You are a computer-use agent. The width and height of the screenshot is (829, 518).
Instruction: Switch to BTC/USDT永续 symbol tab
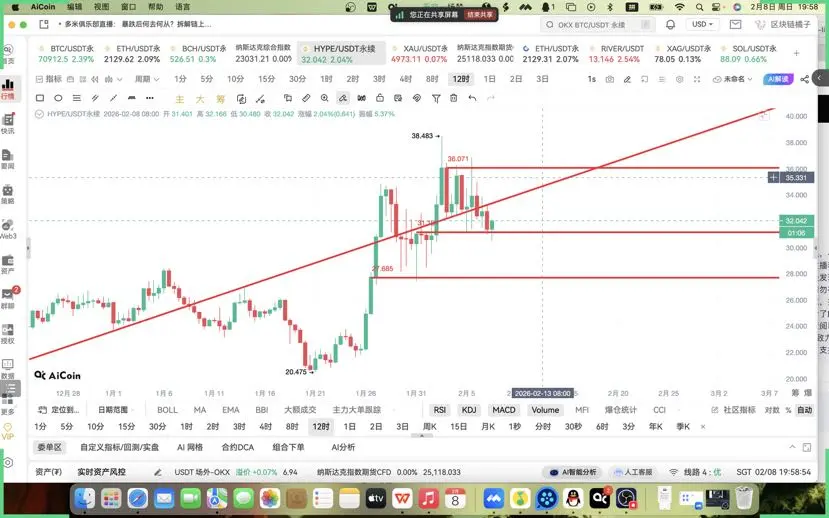click(66, 53)
